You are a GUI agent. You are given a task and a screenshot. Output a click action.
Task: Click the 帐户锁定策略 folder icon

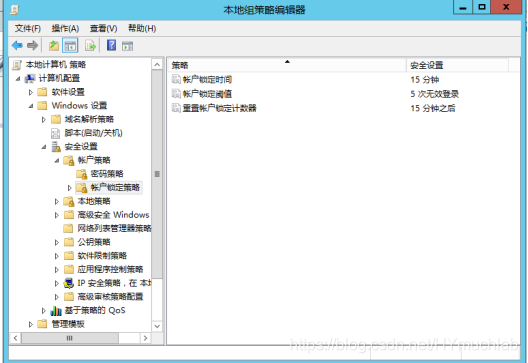(x=81, y=188)
